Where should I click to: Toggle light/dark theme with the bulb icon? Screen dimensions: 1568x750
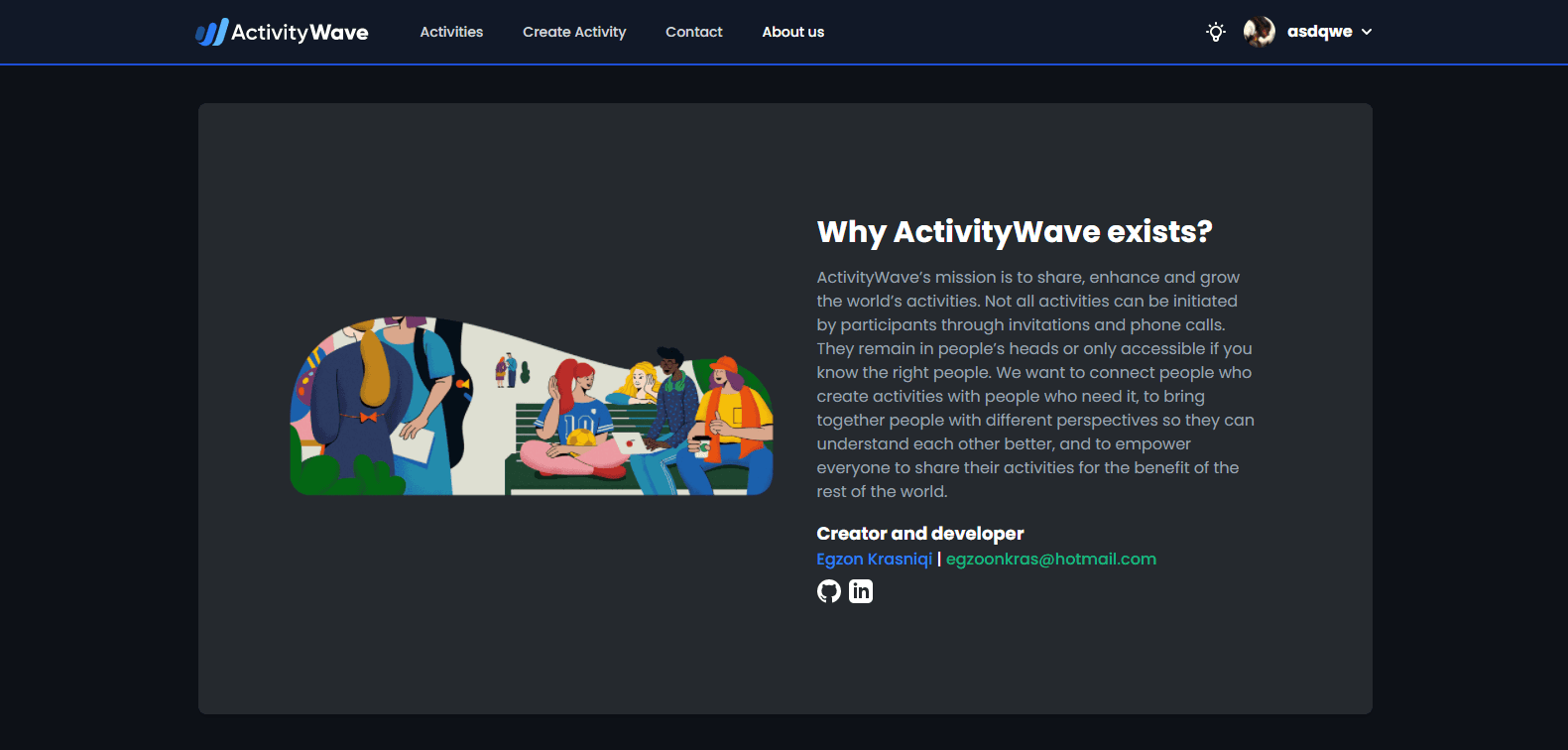[x=1215, y=32]
